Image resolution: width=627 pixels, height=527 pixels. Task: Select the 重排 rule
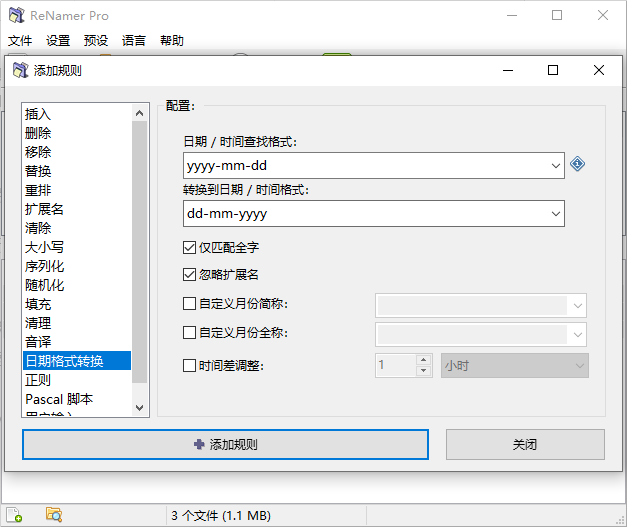77,190
